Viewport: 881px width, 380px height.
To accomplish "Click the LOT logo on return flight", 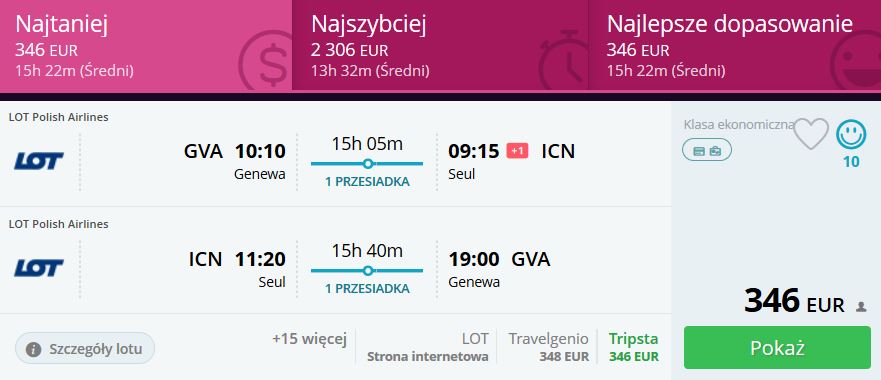I will click(x=39, y=268).
